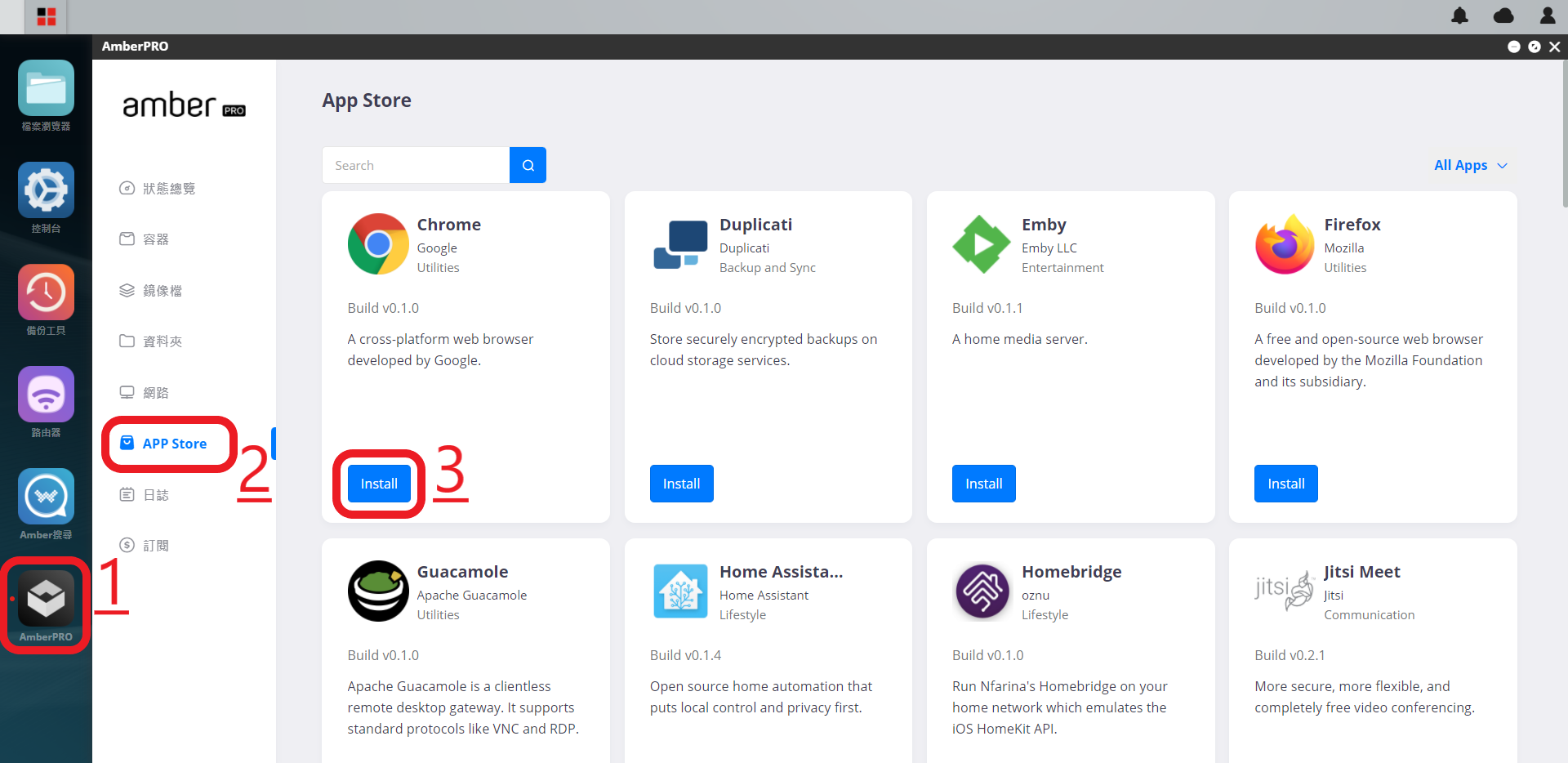The height and width of the screenshot is (763, 1568).
Task: Open the AmberPRO dock icon
Action: (46, 599)
